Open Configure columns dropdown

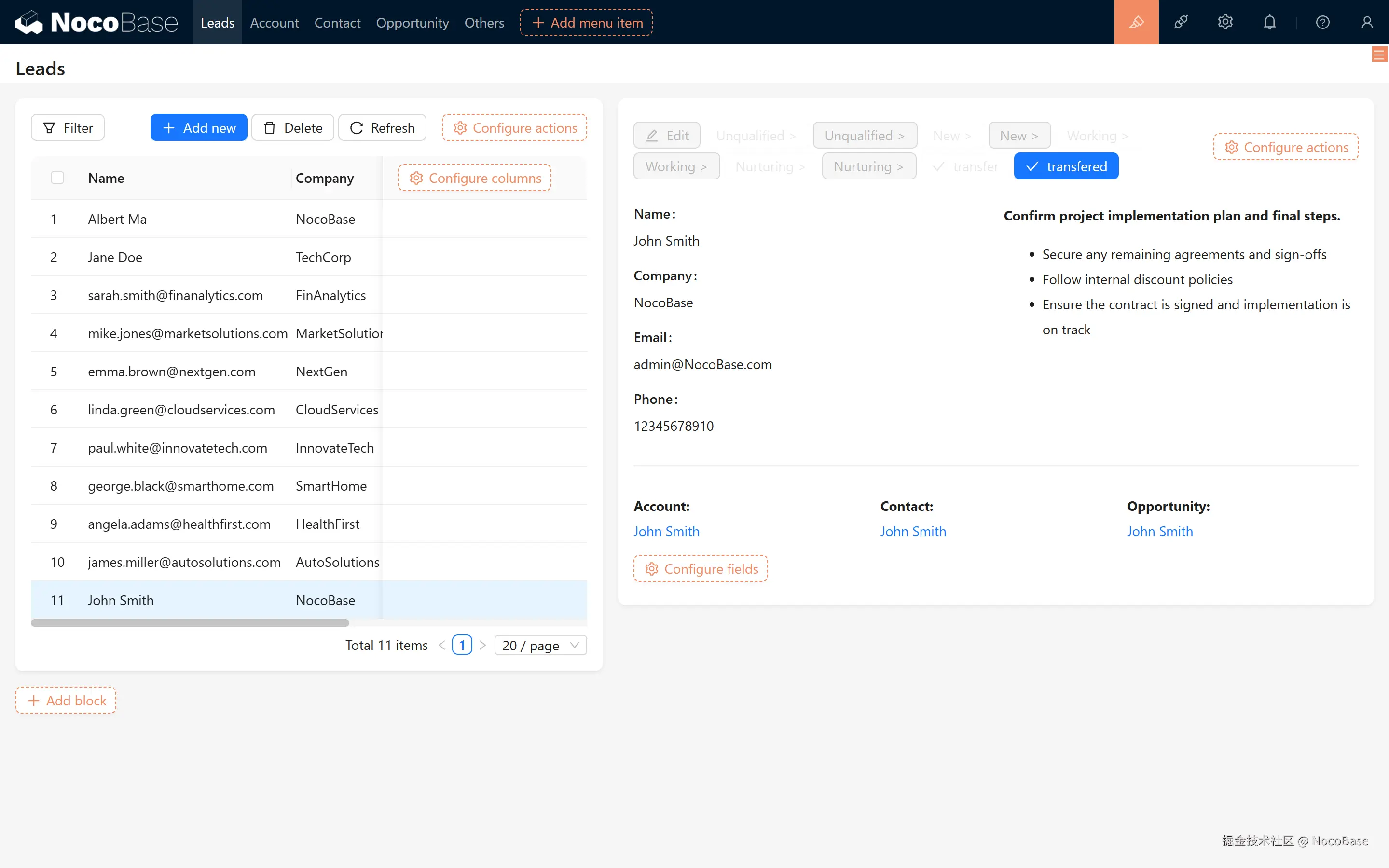(475, 178)
